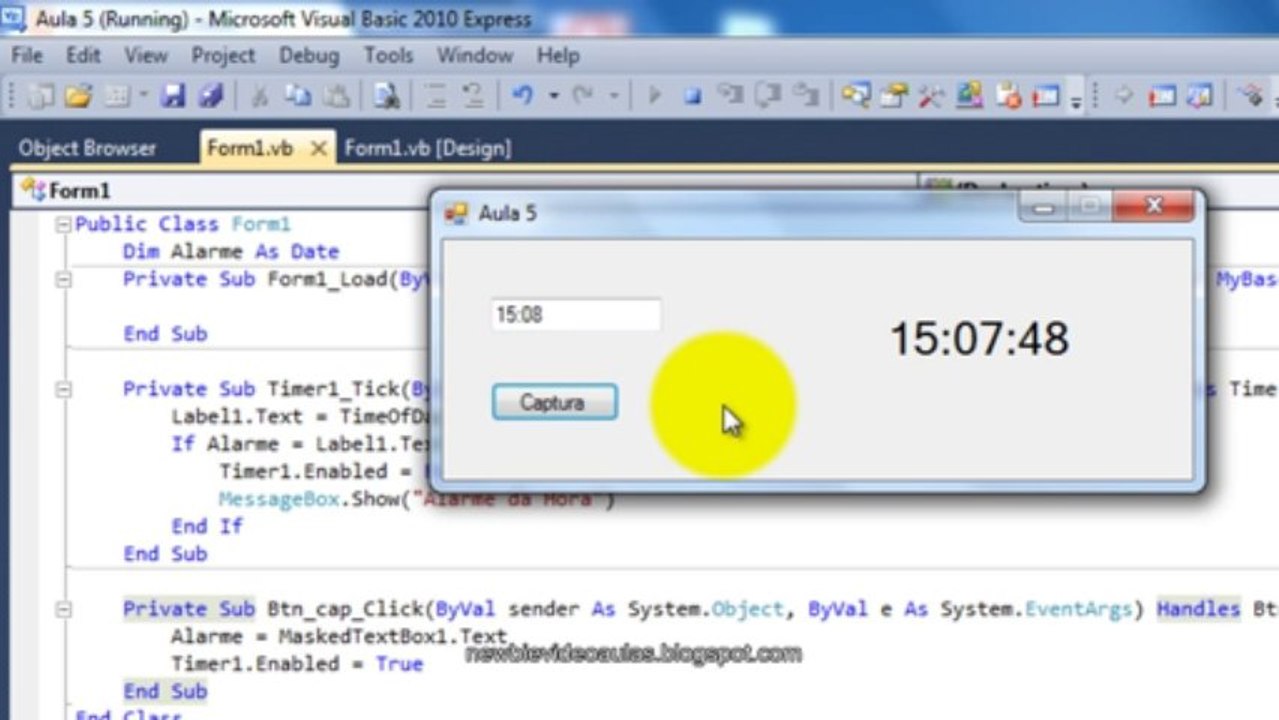Open the Add New Item dropdown arrow
The image size is (1279, 720).
143,96
